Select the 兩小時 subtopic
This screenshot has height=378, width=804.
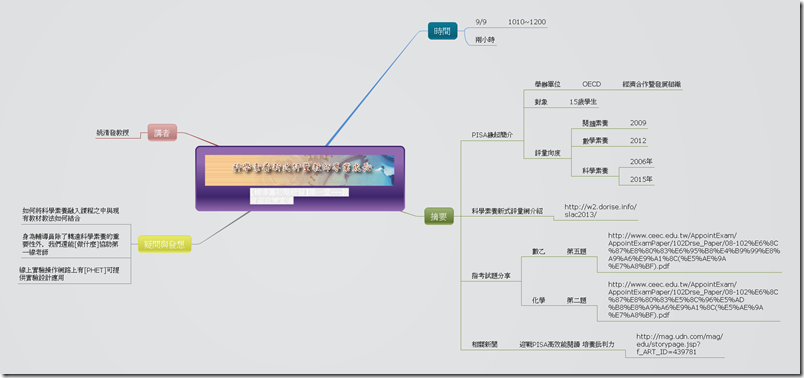[485, 39]
